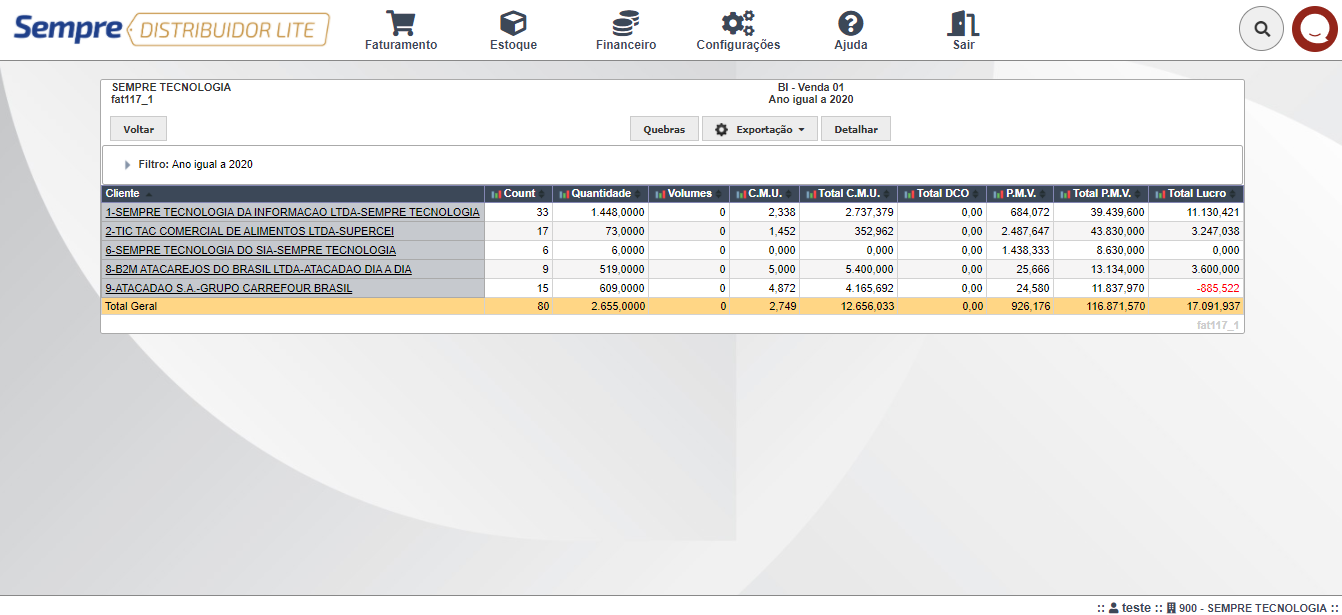
Task: Click C.M.U. value 4,872
Action: 781,288
